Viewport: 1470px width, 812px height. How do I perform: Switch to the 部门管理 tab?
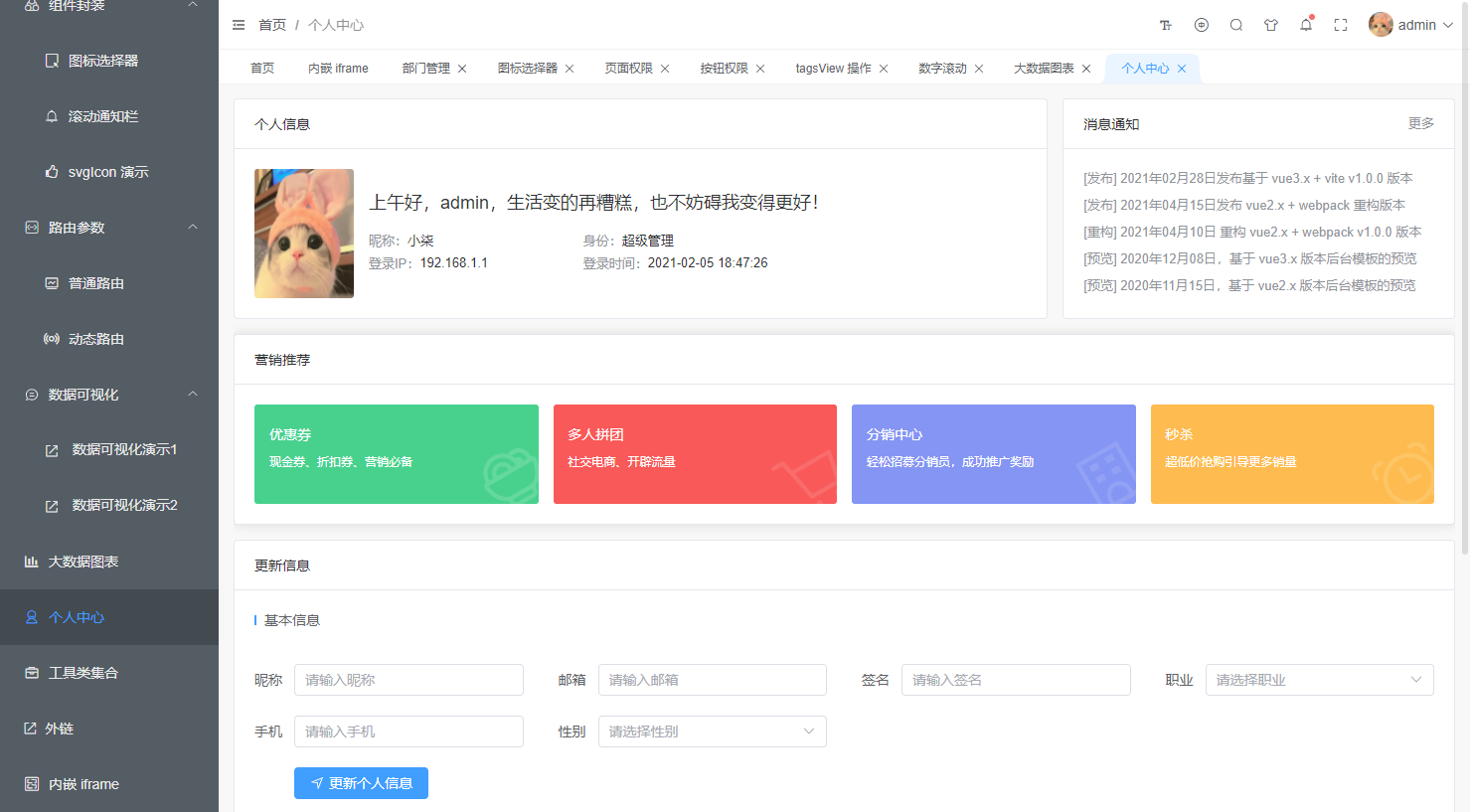[x=426, y=69]
